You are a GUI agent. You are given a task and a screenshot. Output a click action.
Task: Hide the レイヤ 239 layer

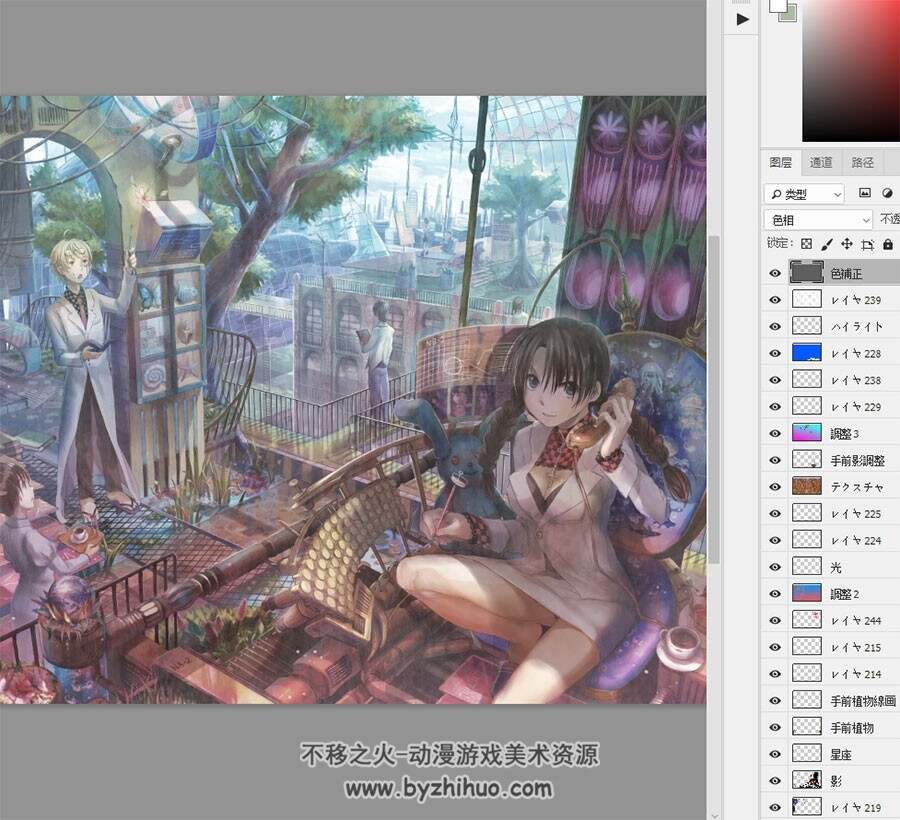(775, 300)
